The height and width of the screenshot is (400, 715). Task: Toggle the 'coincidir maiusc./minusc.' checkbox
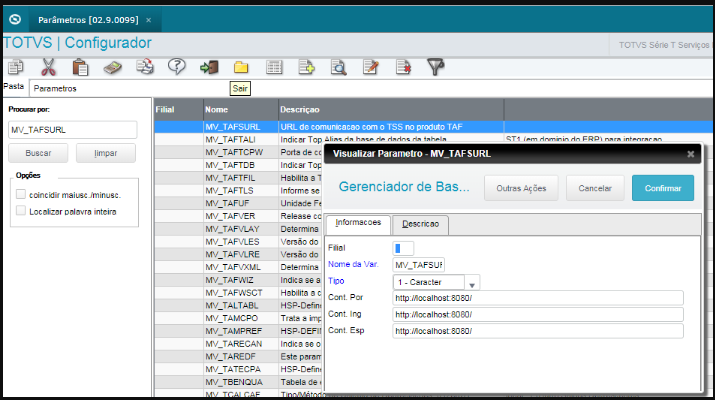pyautogui.click(x=21, y=194)
